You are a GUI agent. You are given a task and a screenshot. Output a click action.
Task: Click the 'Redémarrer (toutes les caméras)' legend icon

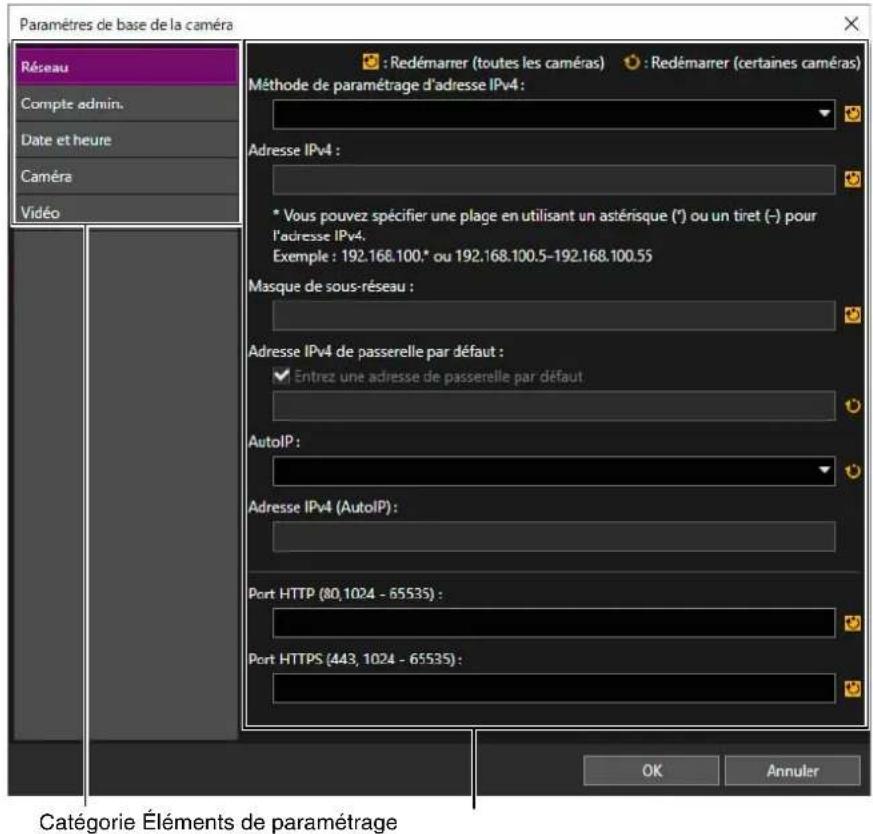371,62
